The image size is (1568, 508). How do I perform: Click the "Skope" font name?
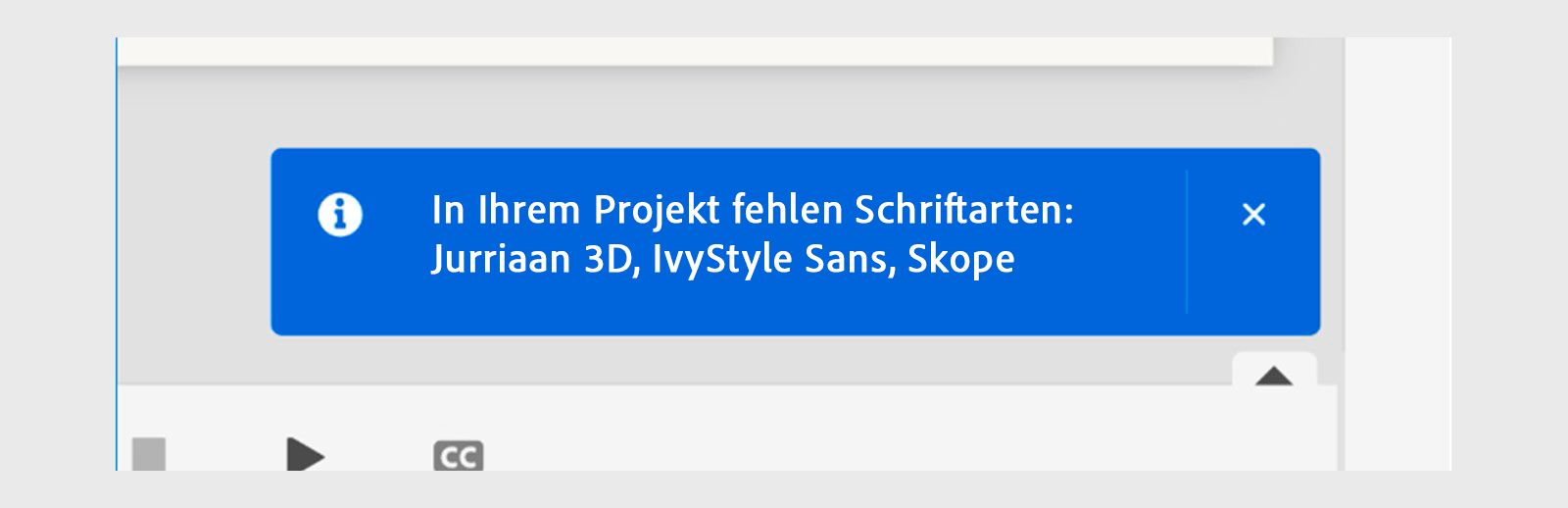point(960,259)
